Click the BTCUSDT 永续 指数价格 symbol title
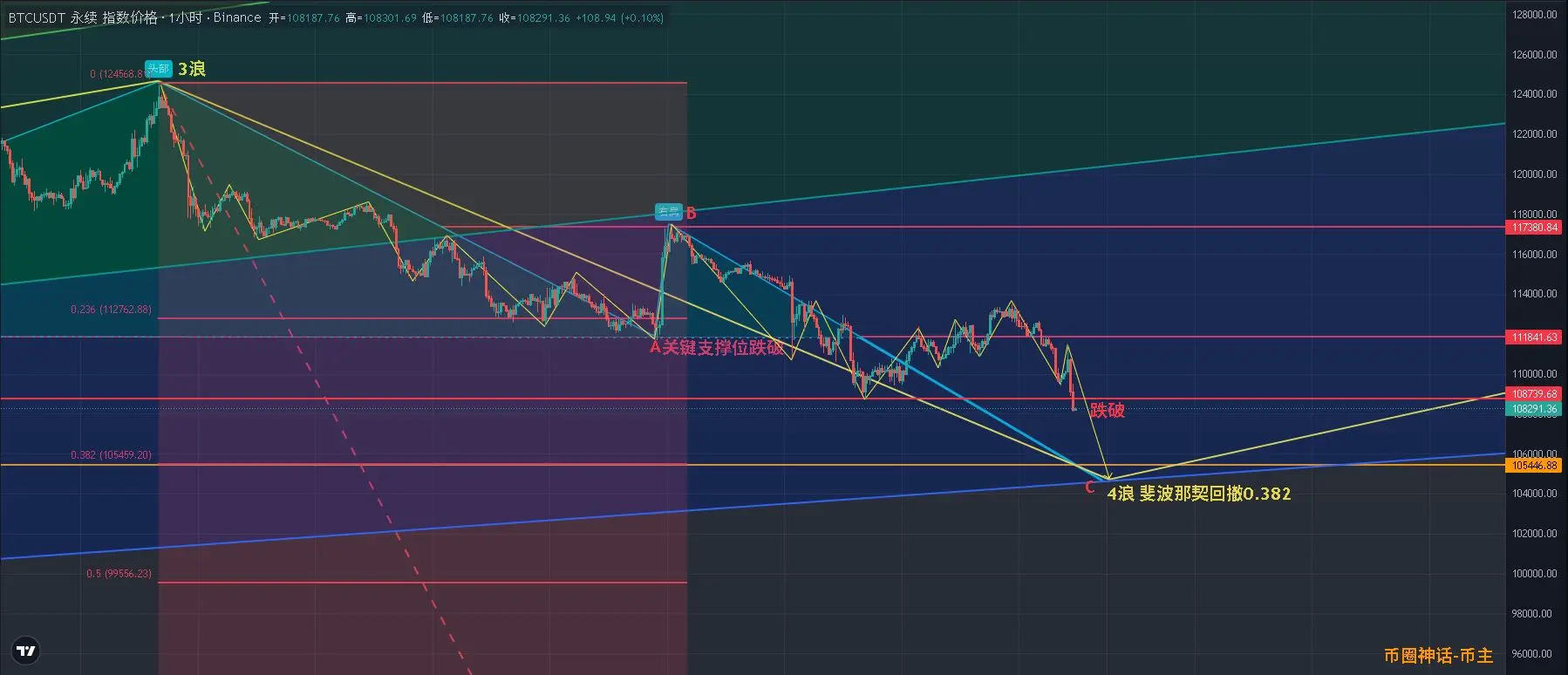 83,17
